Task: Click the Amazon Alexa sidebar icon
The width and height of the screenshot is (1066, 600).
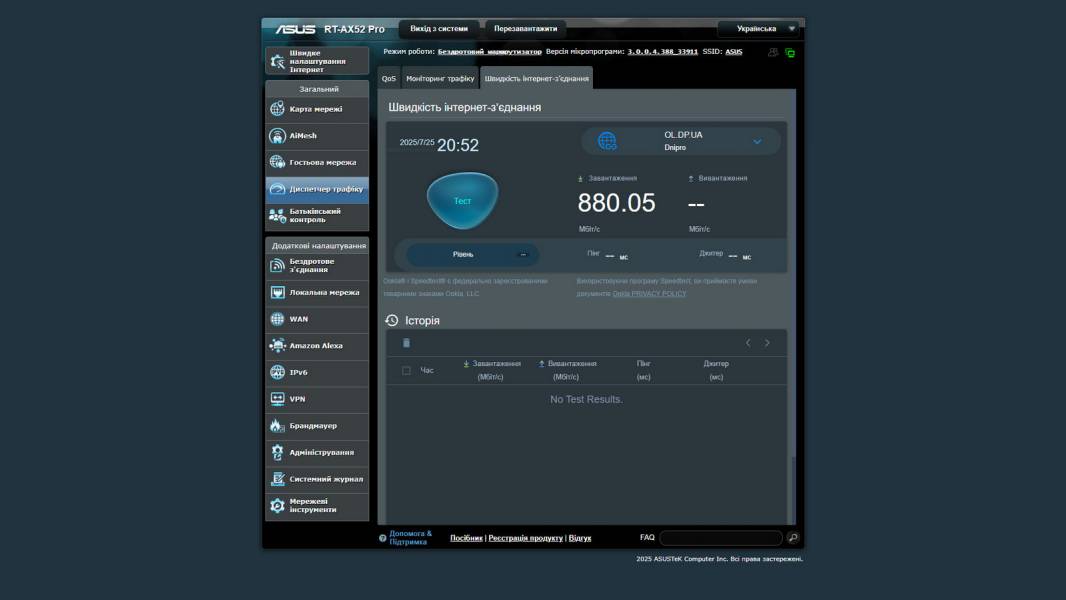Action: point(277,346)
